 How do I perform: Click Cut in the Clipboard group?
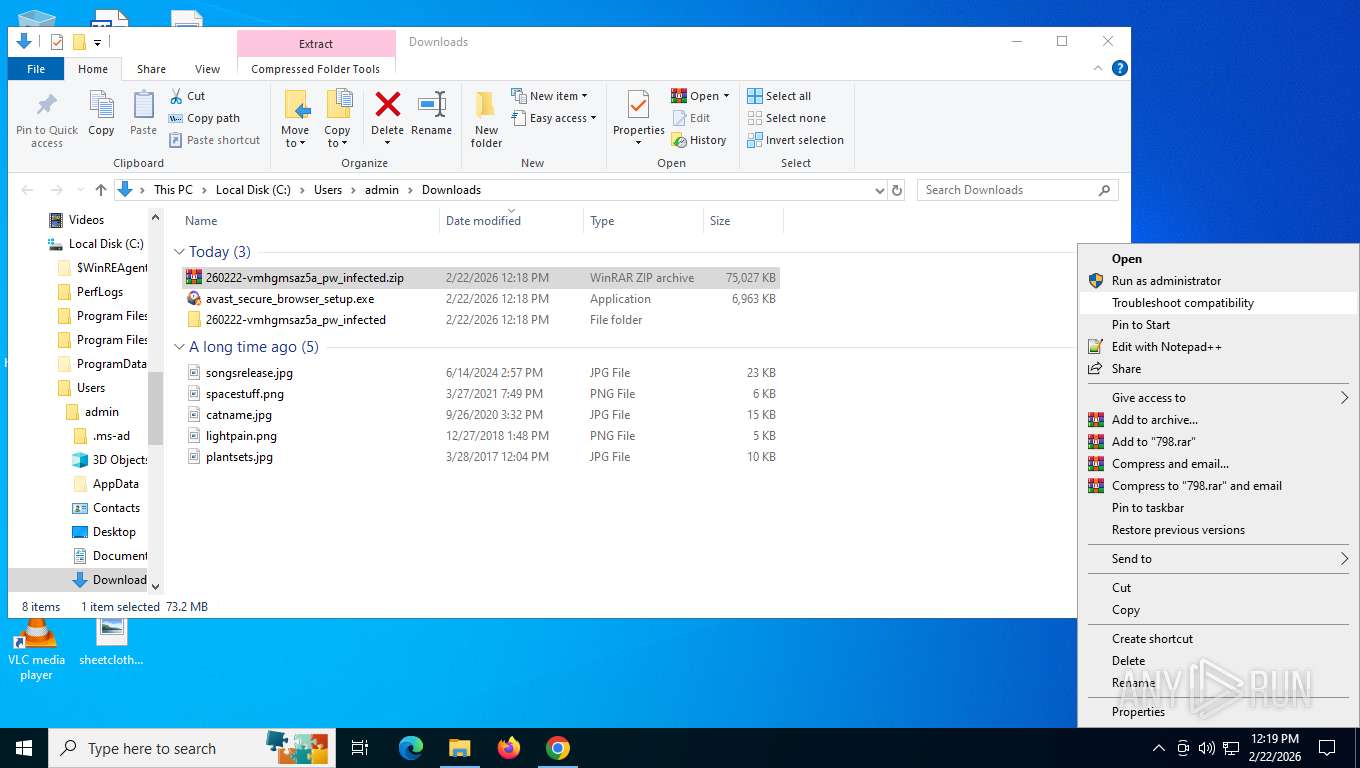click(x=186, y=96)
